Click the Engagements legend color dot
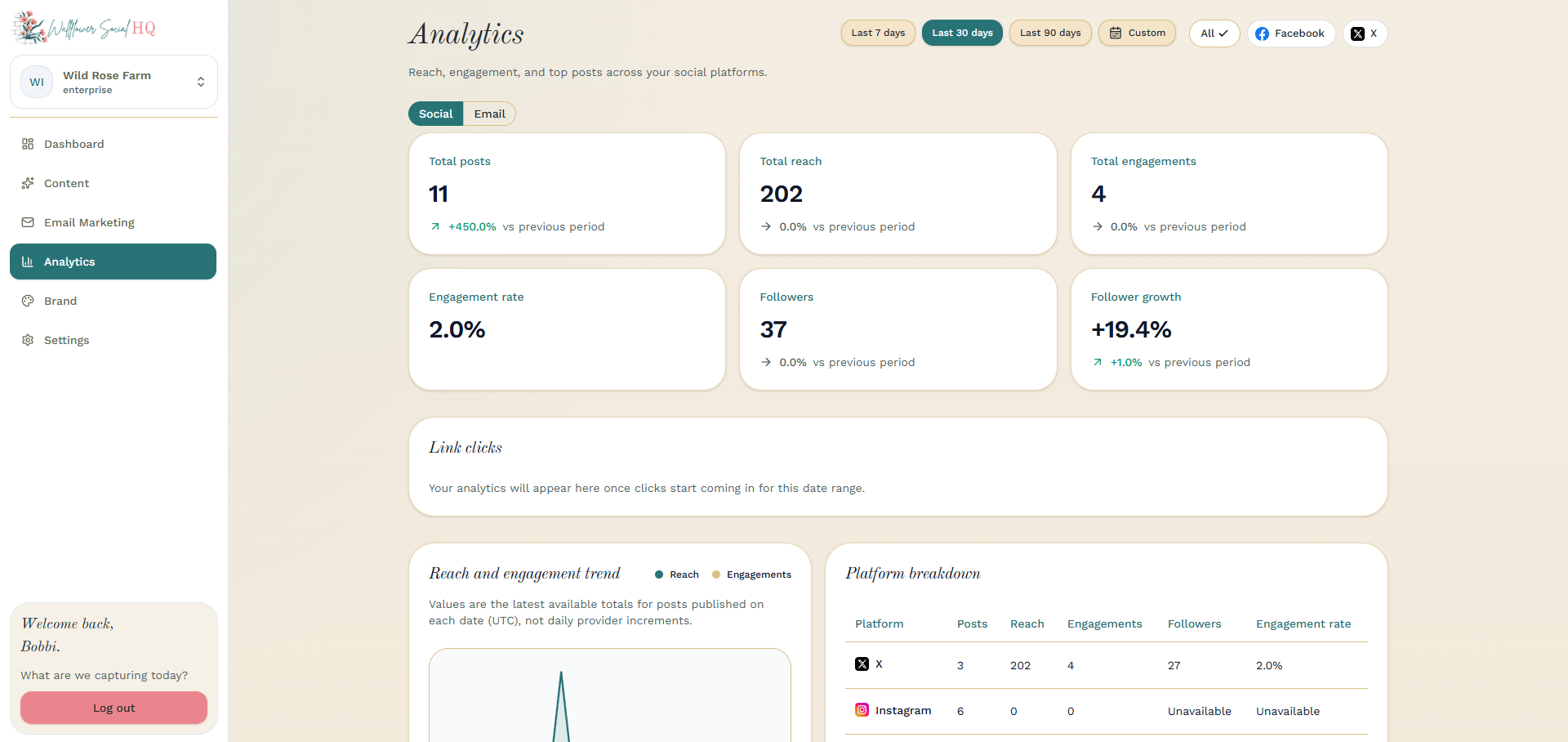The height and width of the screenshot is (742, 1568). 716,574
